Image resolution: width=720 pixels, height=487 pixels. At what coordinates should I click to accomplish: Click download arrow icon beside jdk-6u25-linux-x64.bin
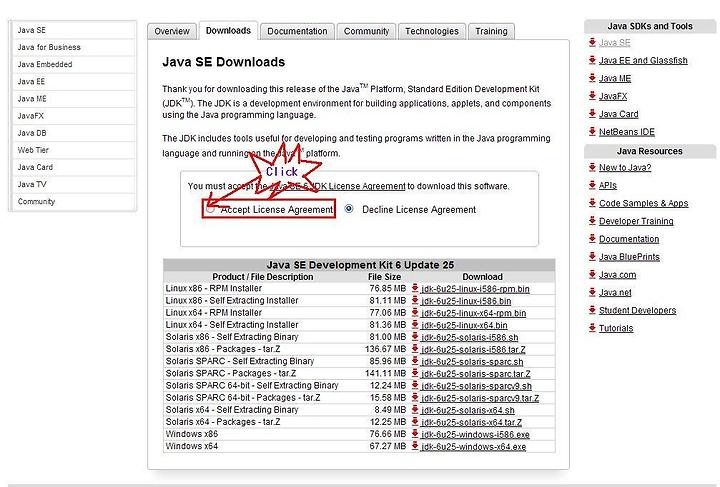415,325
